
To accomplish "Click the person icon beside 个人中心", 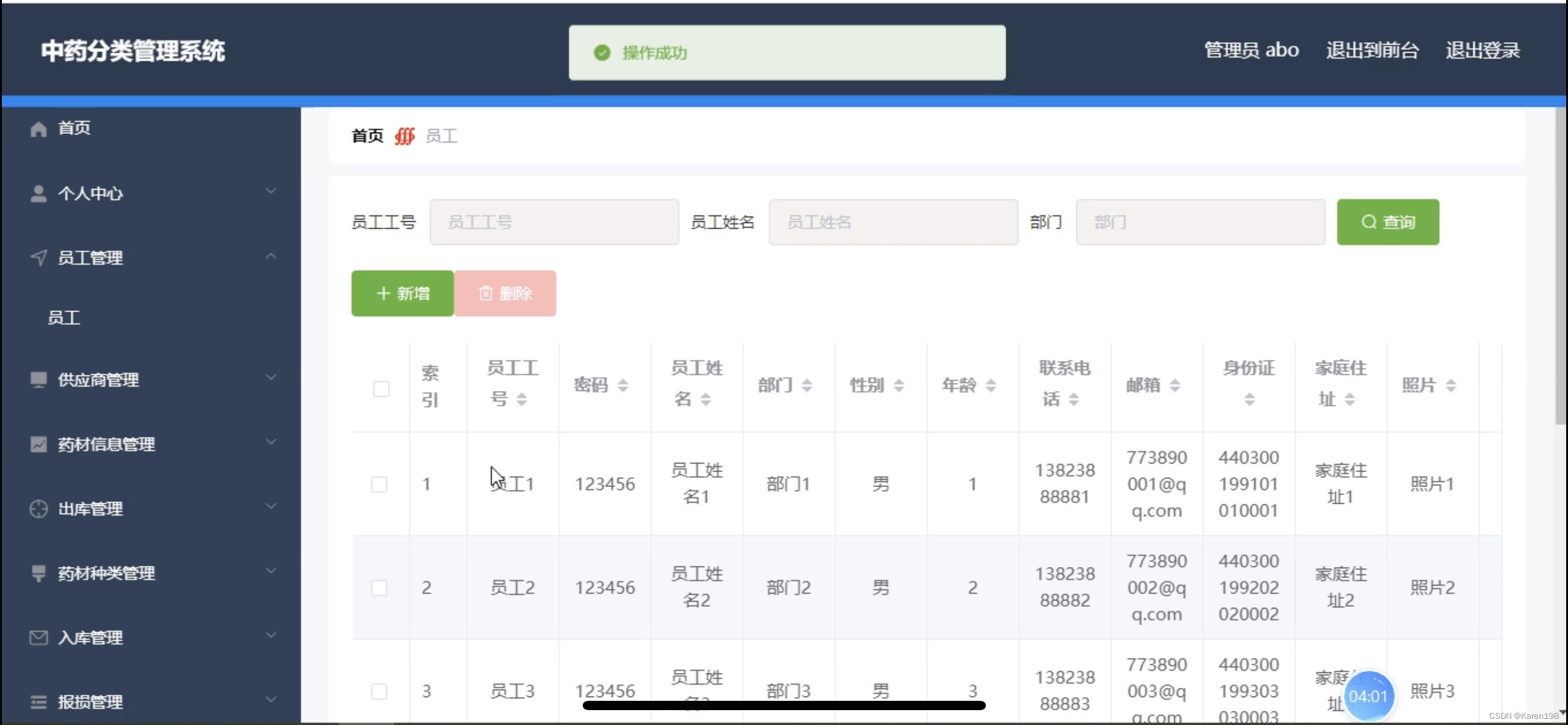I will [x=38, y=193].
